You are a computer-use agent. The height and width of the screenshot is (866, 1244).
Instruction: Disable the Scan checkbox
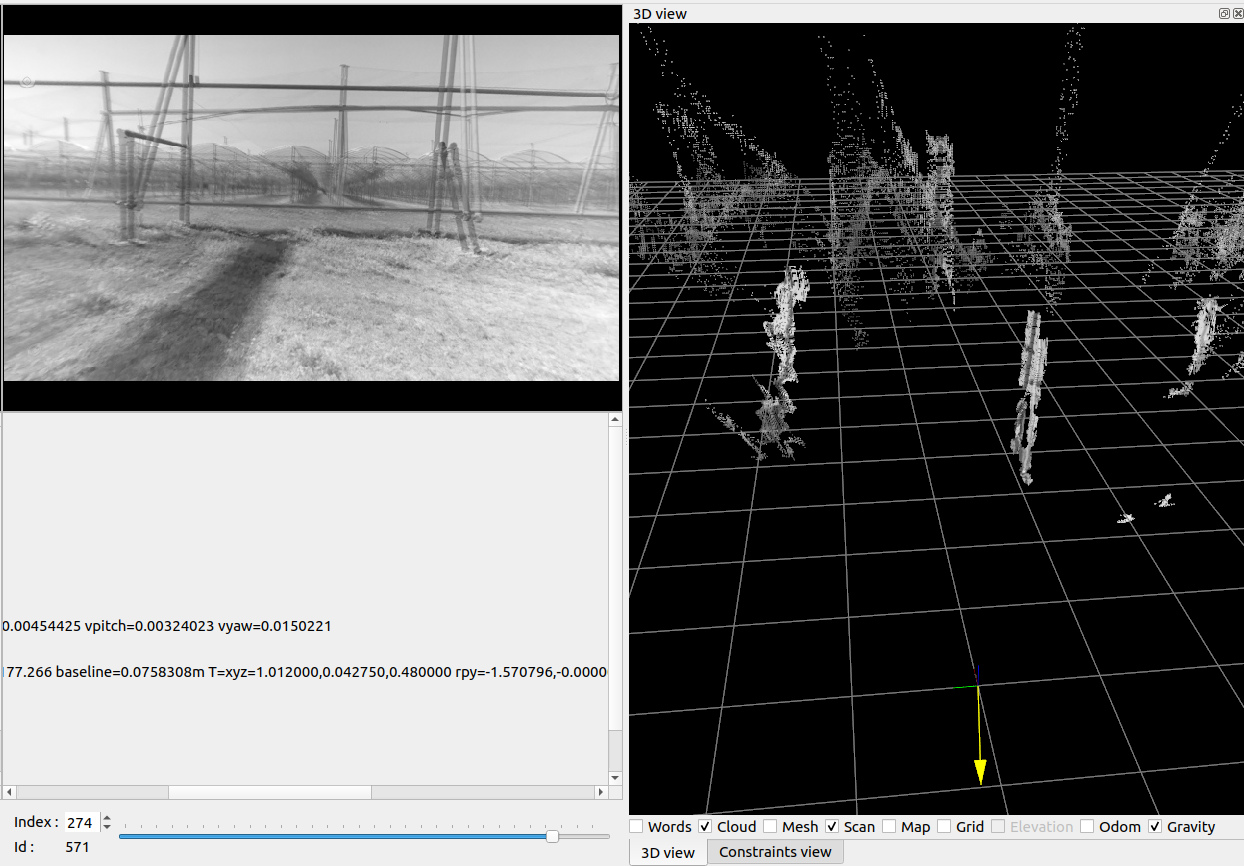tap(832, 826)
